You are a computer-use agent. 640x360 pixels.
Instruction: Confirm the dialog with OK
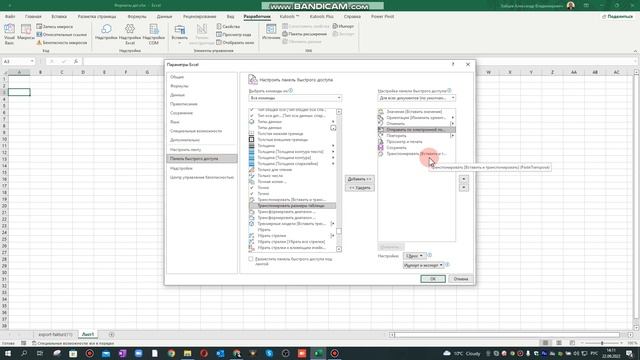coord(433,279)
